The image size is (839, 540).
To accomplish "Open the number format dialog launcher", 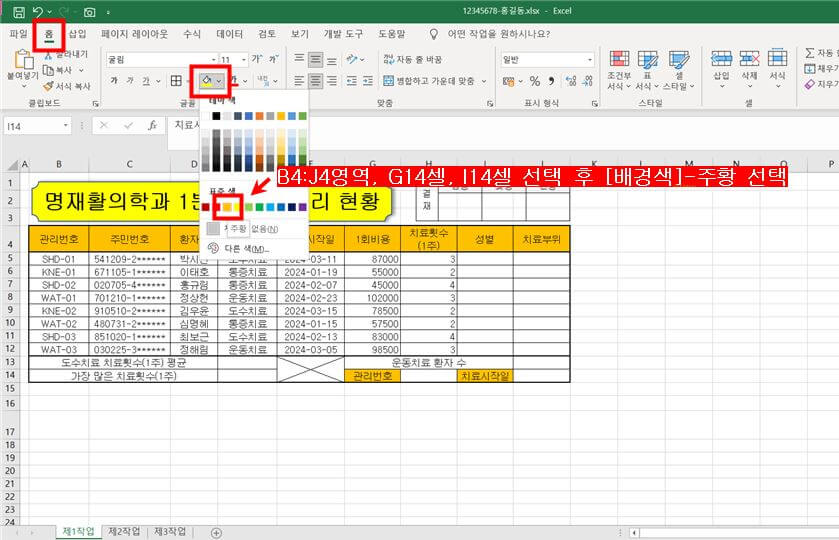I will pos(595,103).
